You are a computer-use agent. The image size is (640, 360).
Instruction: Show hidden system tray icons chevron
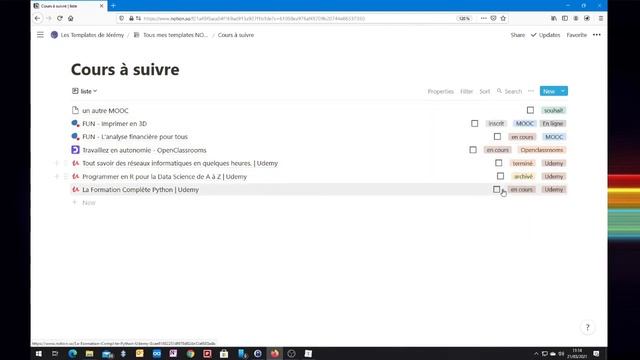[536, 353]
